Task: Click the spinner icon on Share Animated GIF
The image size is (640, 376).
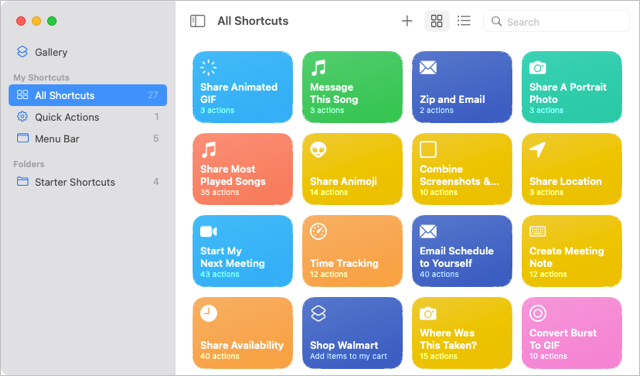Action: pyautogui.click(x=208, y=68)
